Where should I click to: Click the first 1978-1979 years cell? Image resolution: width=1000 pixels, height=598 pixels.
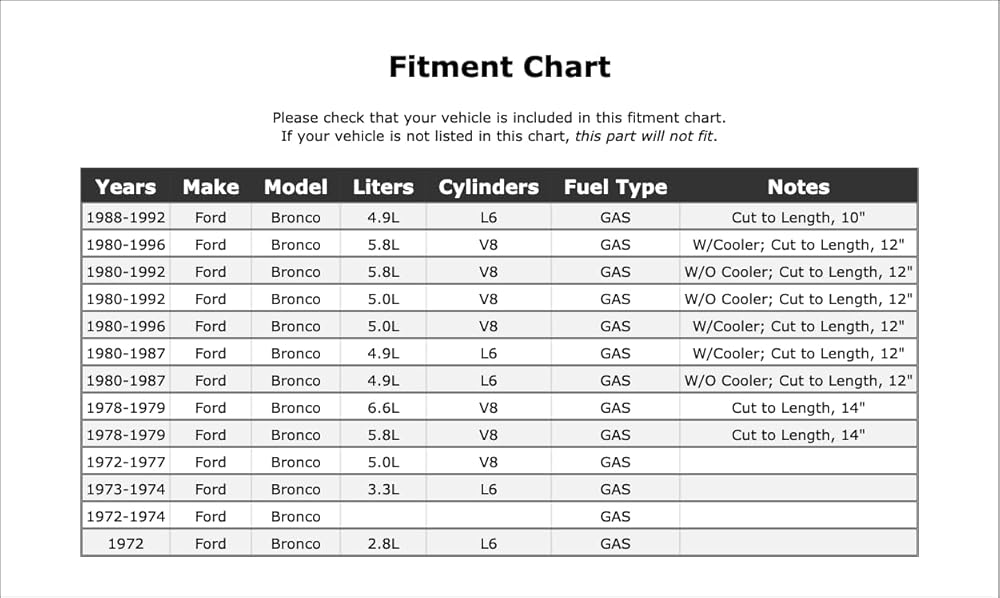(126, 407)
